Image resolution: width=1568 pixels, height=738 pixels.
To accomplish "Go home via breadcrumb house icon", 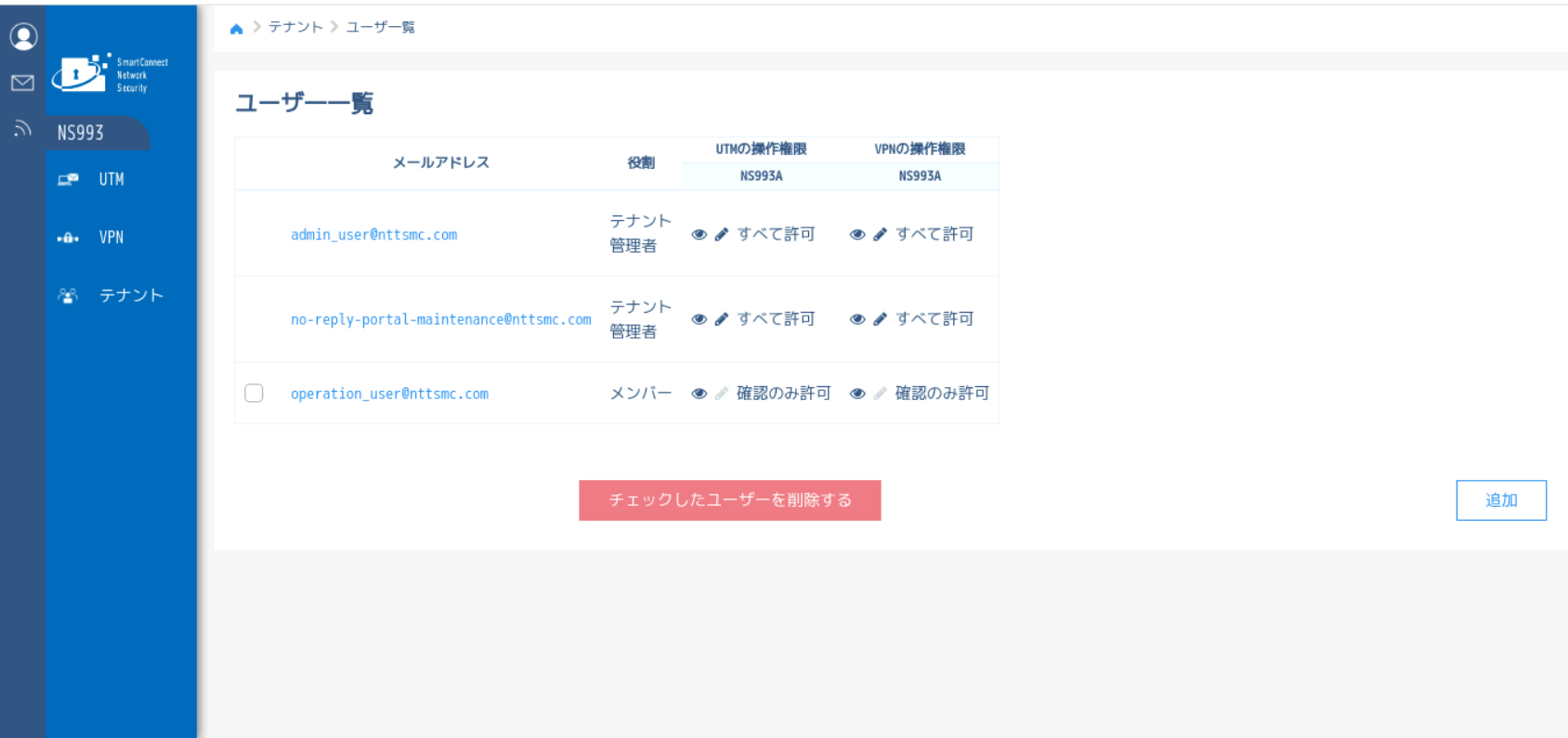I will coord(237,29).
